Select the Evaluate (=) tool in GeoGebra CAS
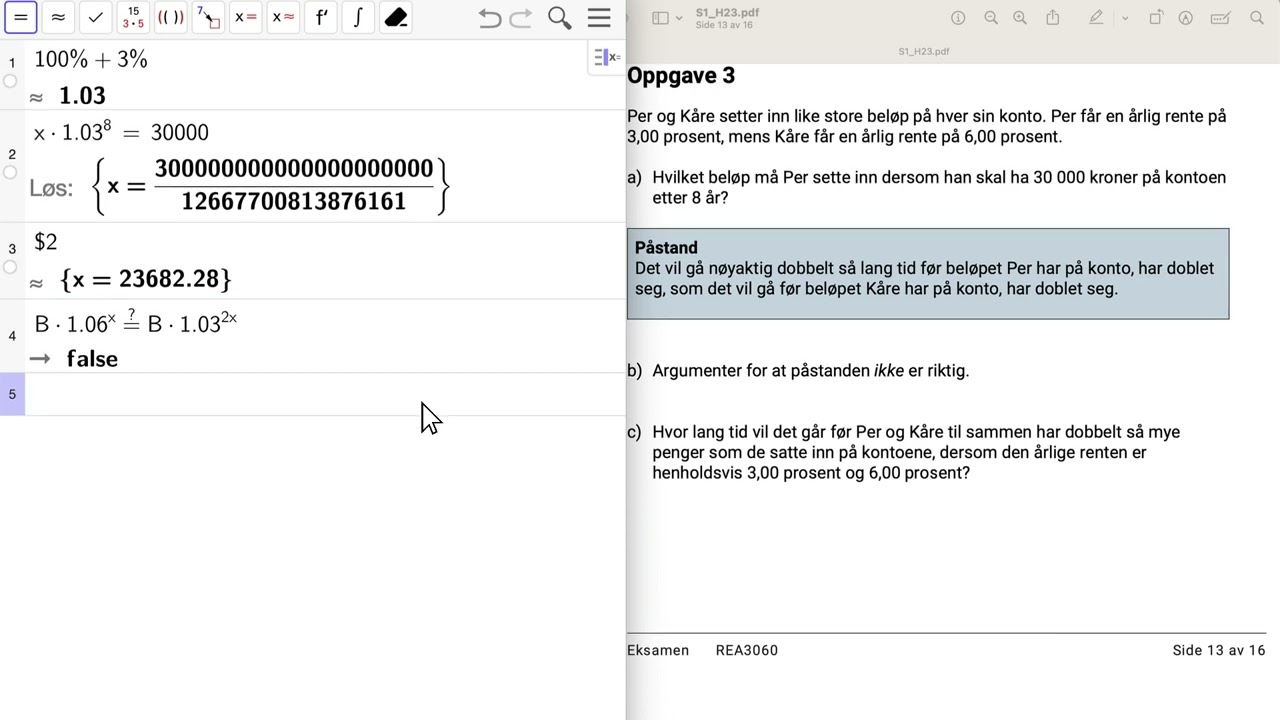The image size is (1280, 720). [x=21, y=17]
